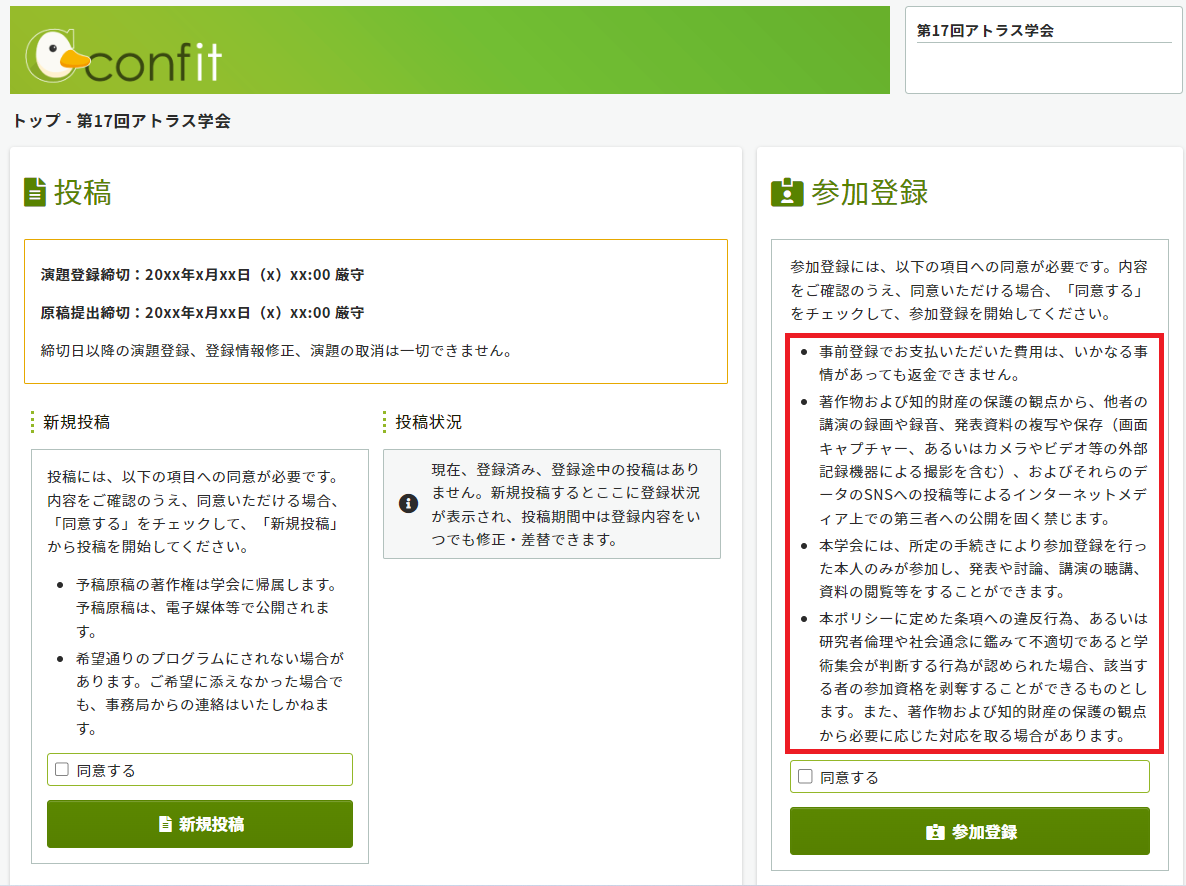Click the 原稿提出締切 deadline line

[202, 313]
